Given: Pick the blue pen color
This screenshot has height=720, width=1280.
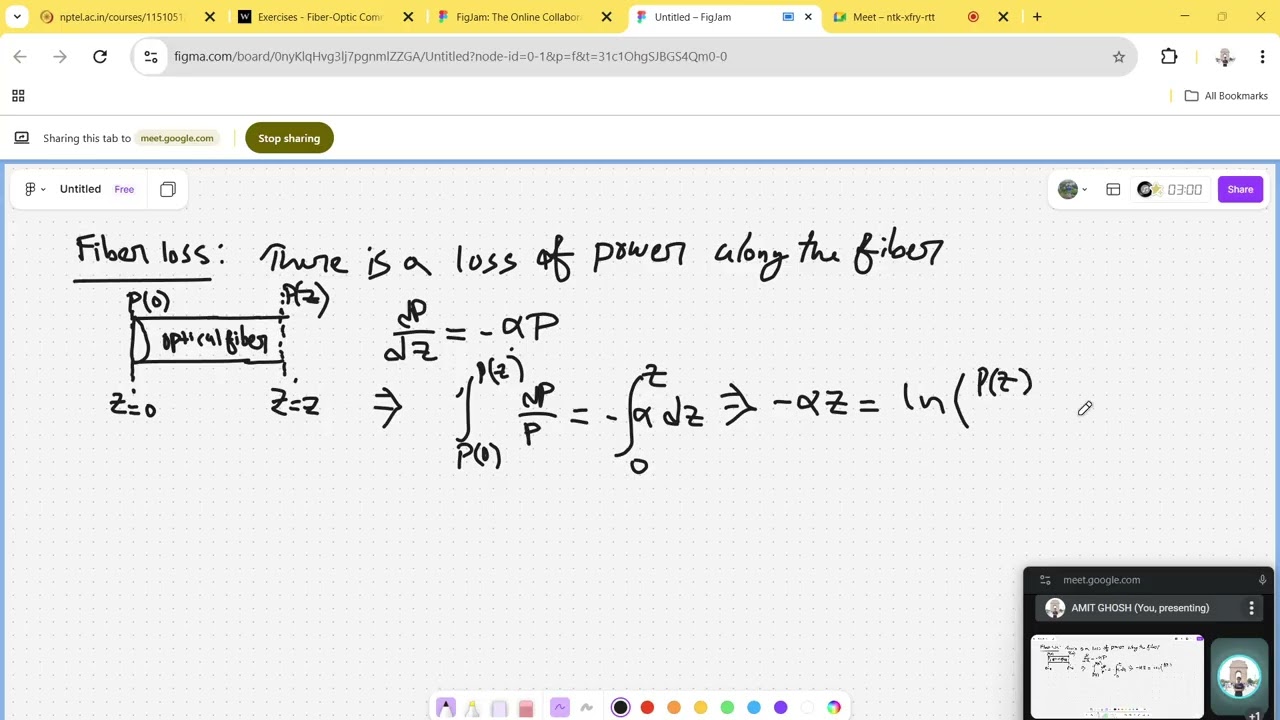Looking at the screenshot, I should pyautogui.click(x=754, y=707).
